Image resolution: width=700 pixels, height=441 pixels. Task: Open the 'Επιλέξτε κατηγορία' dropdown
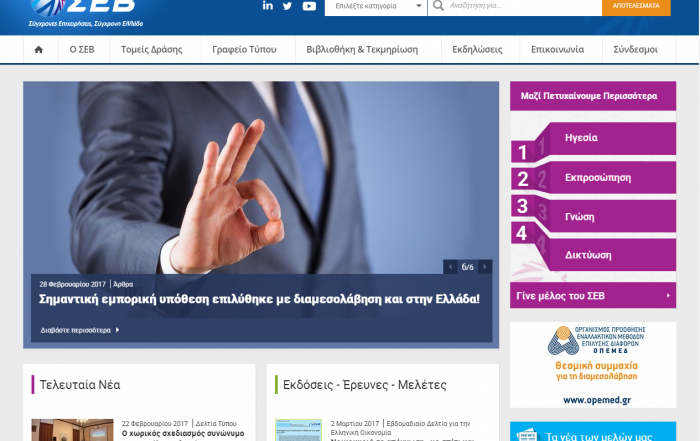pyautogui.click(x=376, y=6)
